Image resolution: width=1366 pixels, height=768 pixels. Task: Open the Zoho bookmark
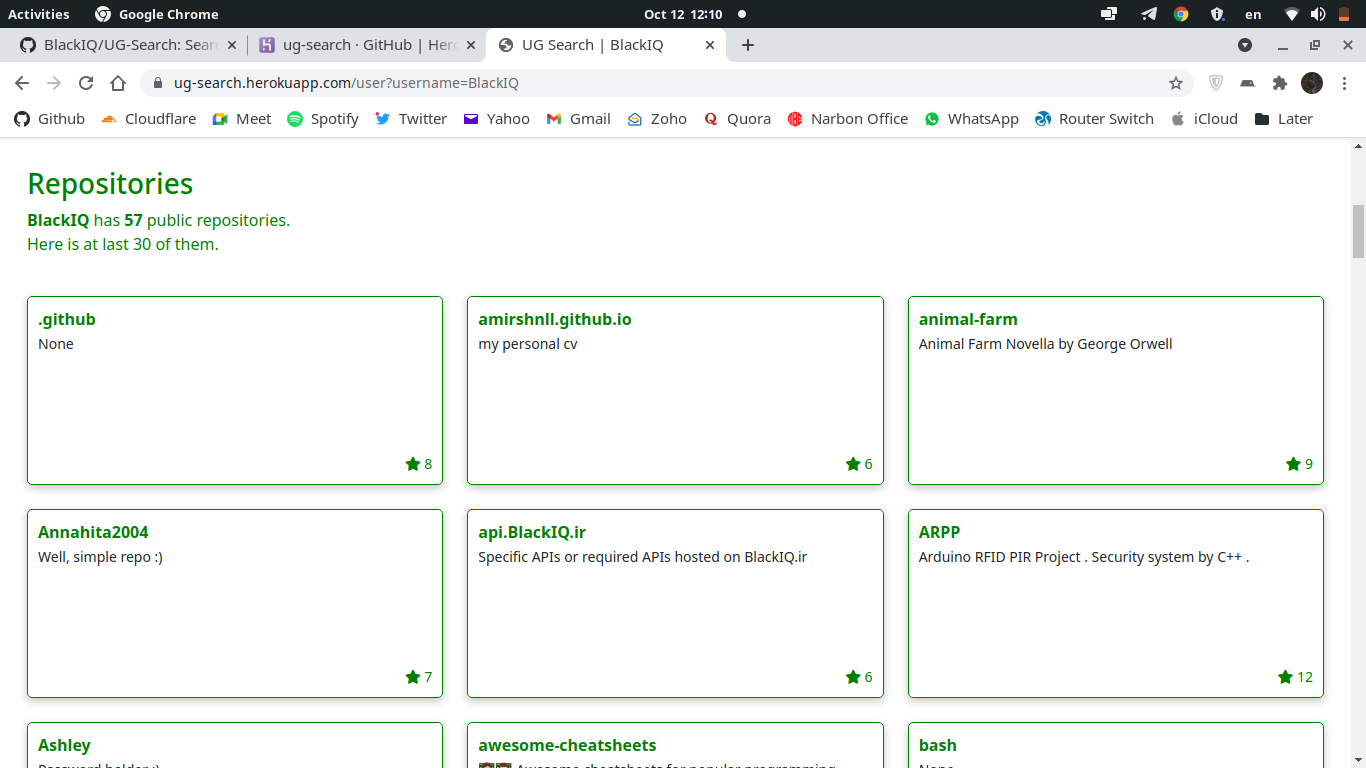click(657, 119)
